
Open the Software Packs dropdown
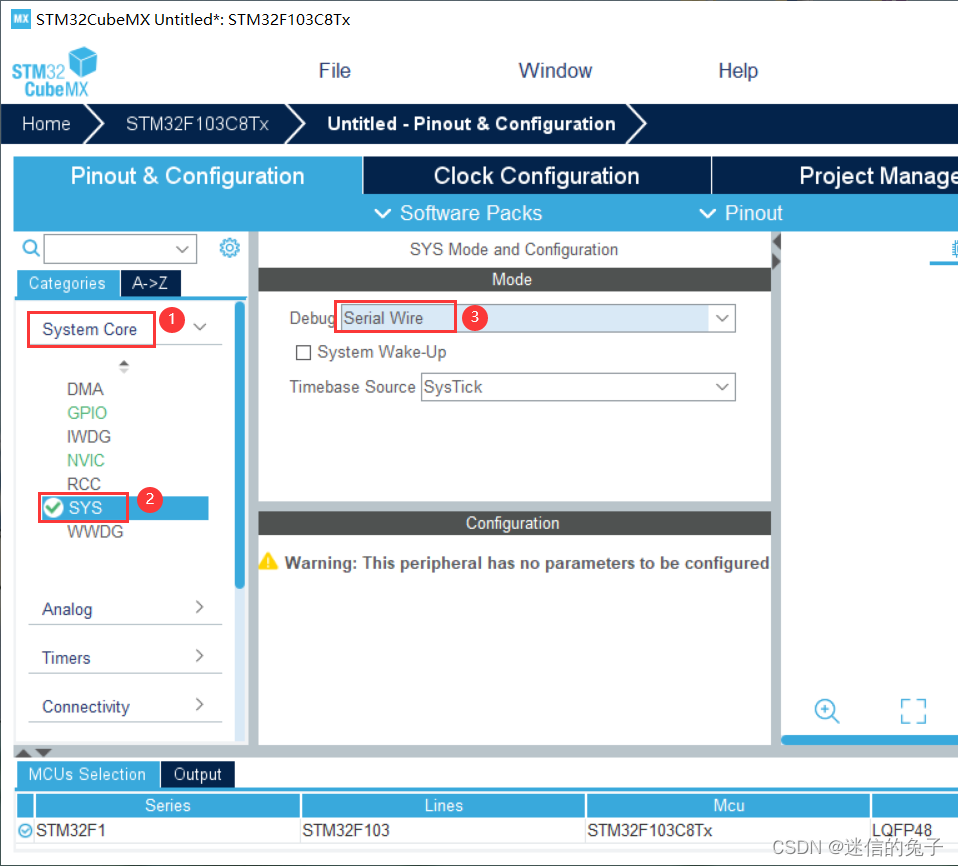point(458,213)
